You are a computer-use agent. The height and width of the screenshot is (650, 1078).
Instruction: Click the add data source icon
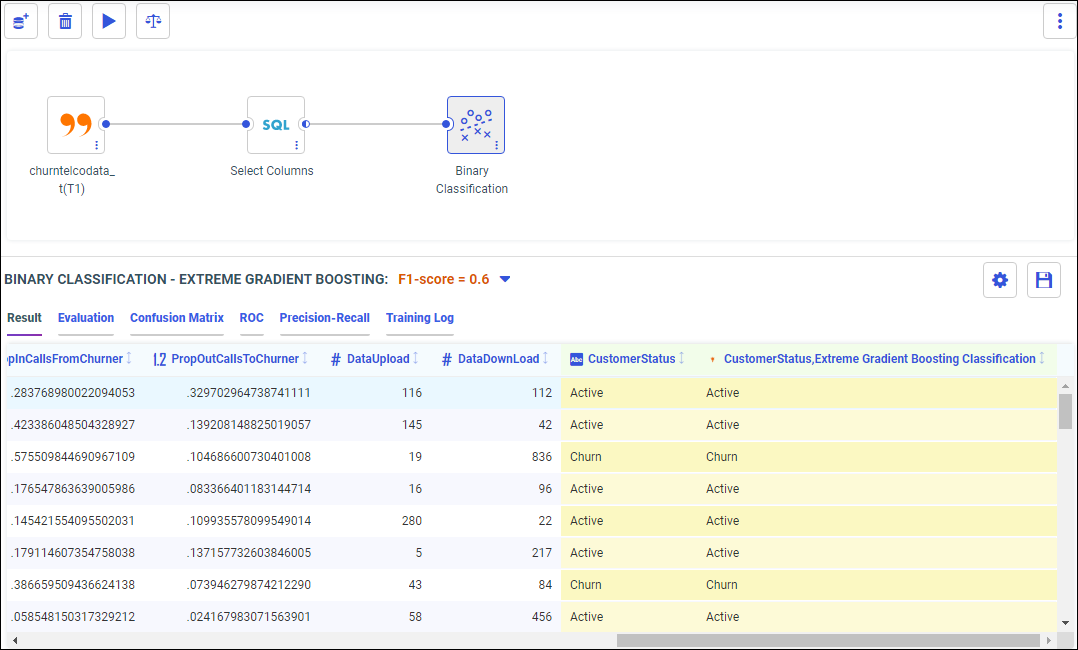point(21,21)
